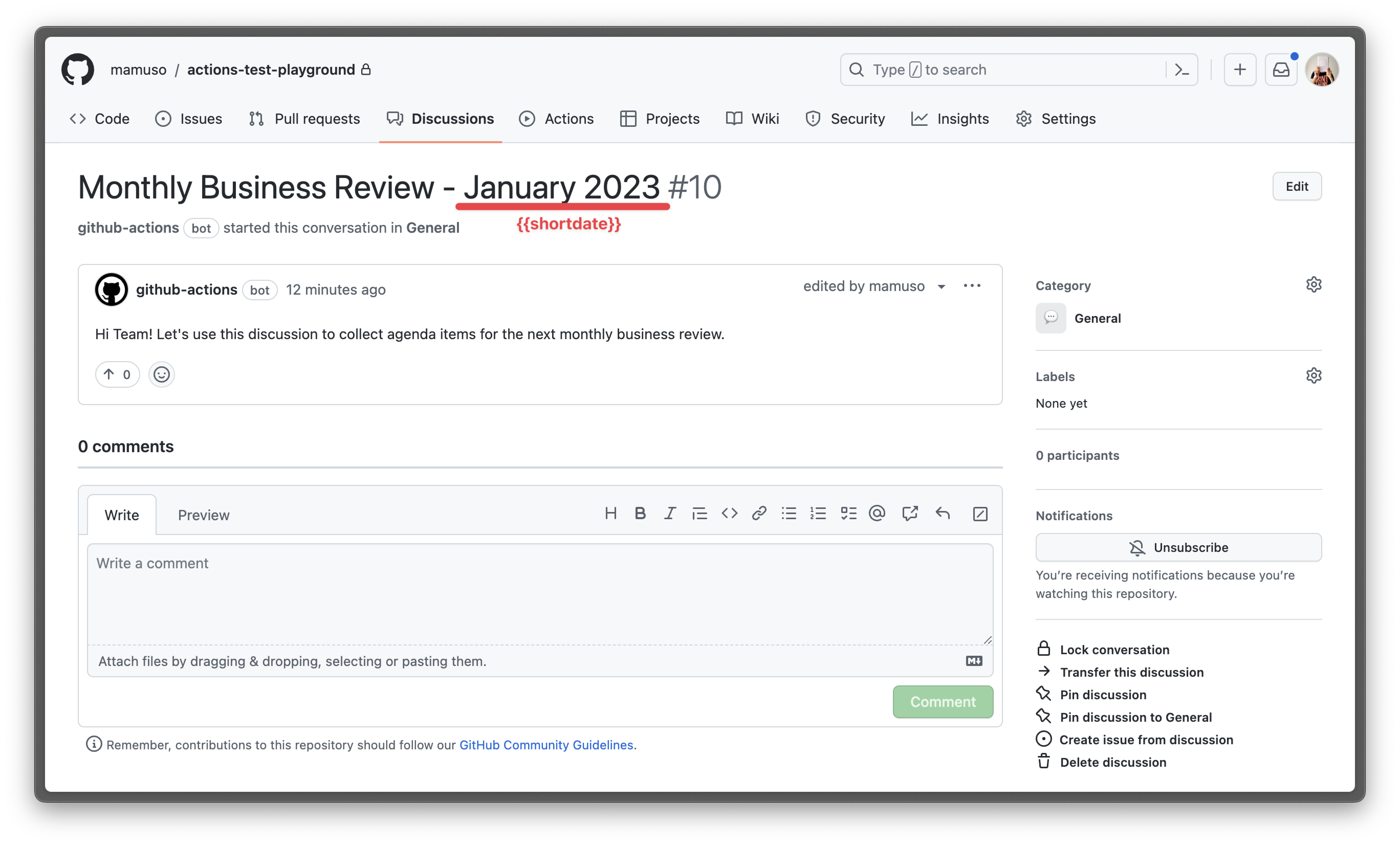The image size is (1400, 845).
Task: Go to the Projects tab
Action: (660, 119)
